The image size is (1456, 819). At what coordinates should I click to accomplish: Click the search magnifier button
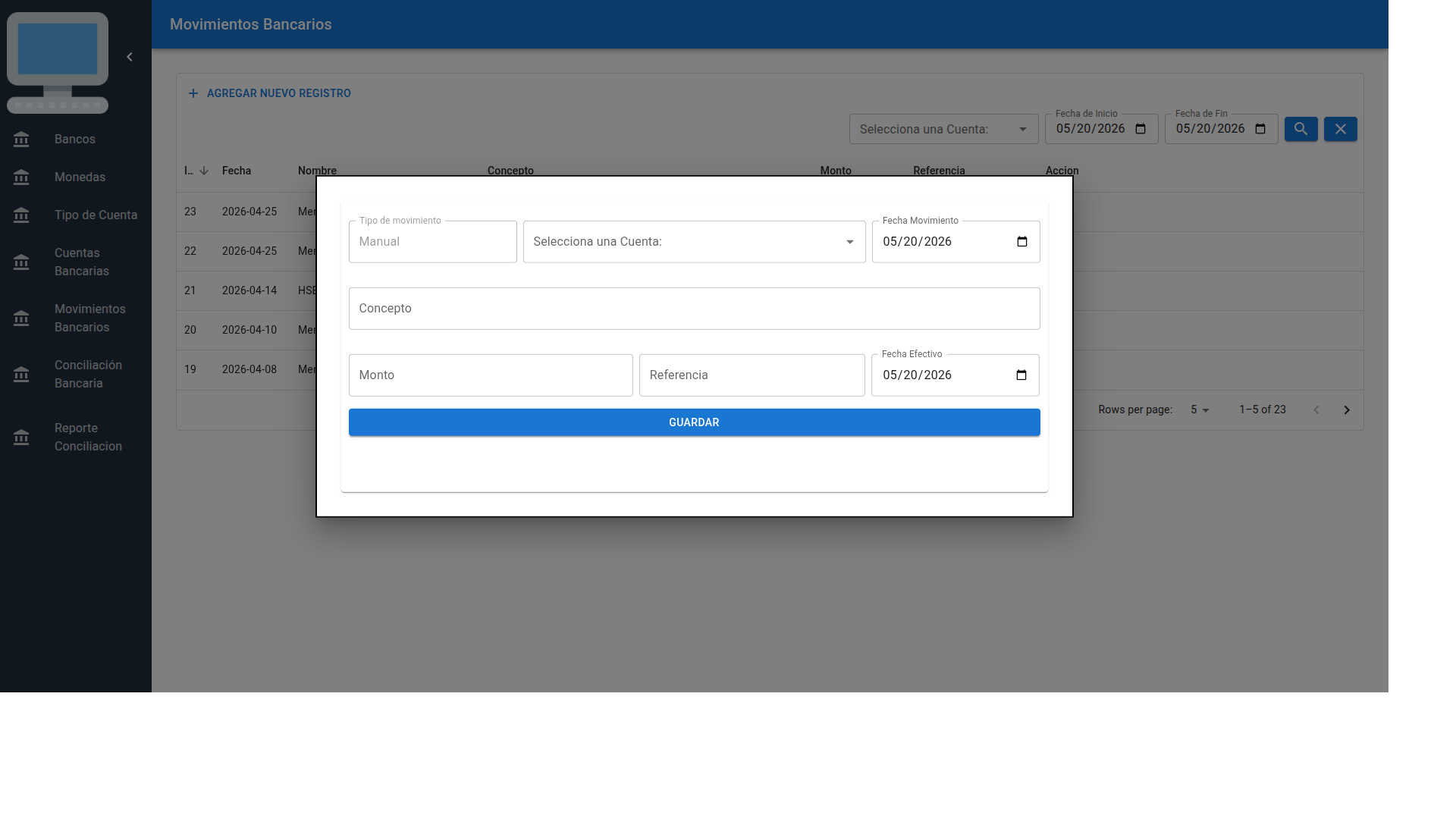click(x=1301, y=129)
